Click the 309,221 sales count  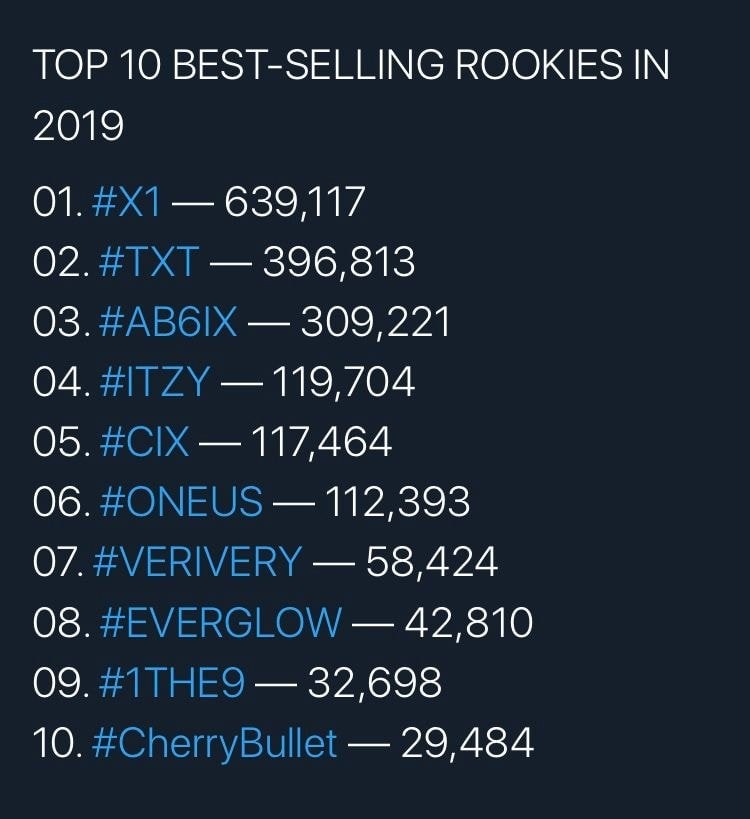tap(376, 322)
